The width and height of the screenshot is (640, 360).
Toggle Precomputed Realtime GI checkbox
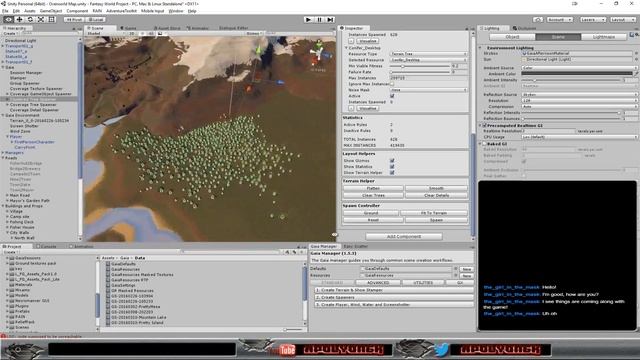(x=484, y=125)
